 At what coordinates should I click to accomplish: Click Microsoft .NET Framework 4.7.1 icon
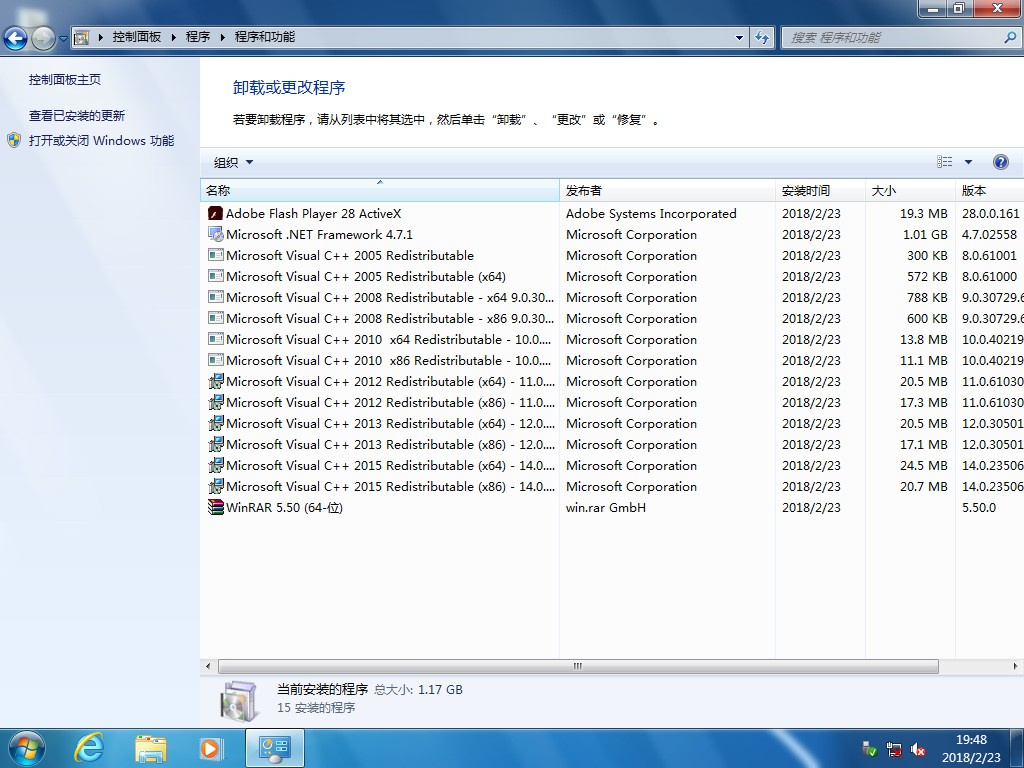216,234
